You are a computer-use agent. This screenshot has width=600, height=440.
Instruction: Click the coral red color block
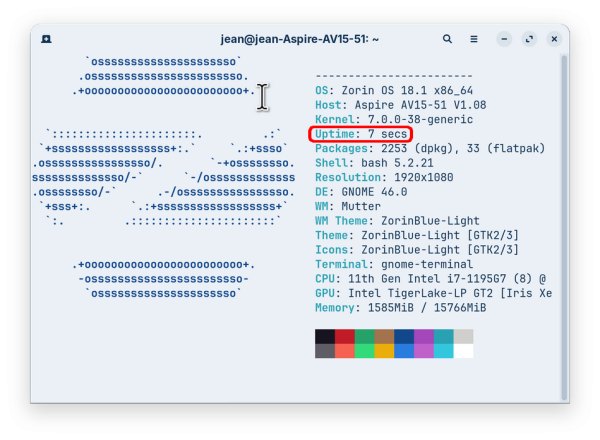click(345, 351)
